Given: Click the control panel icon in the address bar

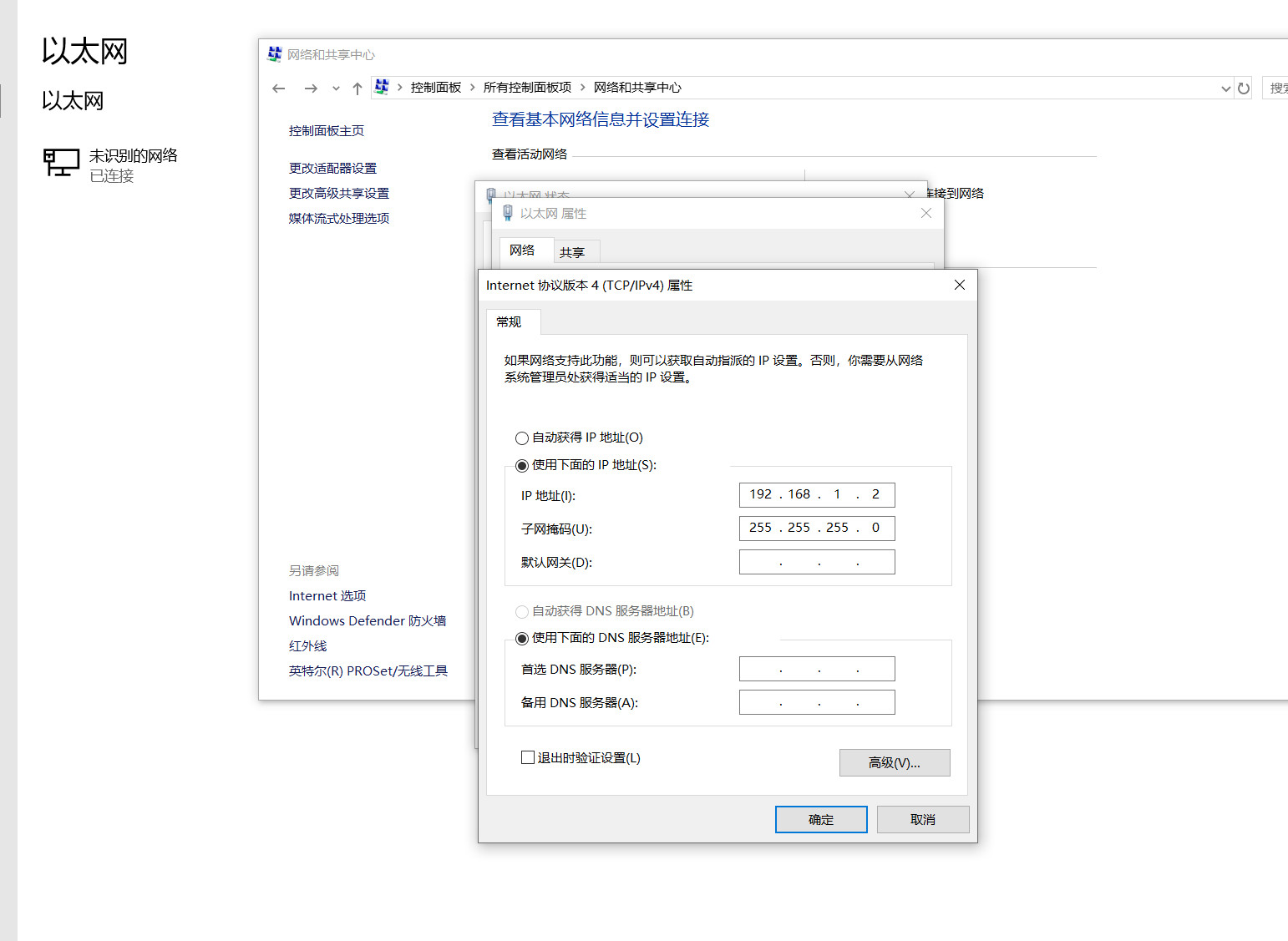Looking at the screenshot, I should [382, 87].
